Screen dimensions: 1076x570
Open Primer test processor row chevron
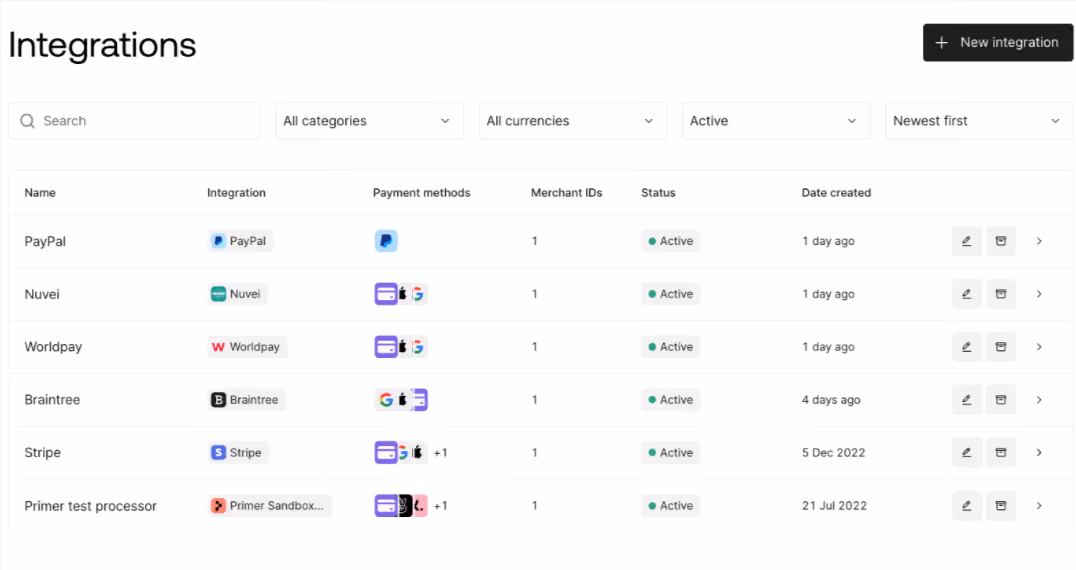coord(1039,506)
